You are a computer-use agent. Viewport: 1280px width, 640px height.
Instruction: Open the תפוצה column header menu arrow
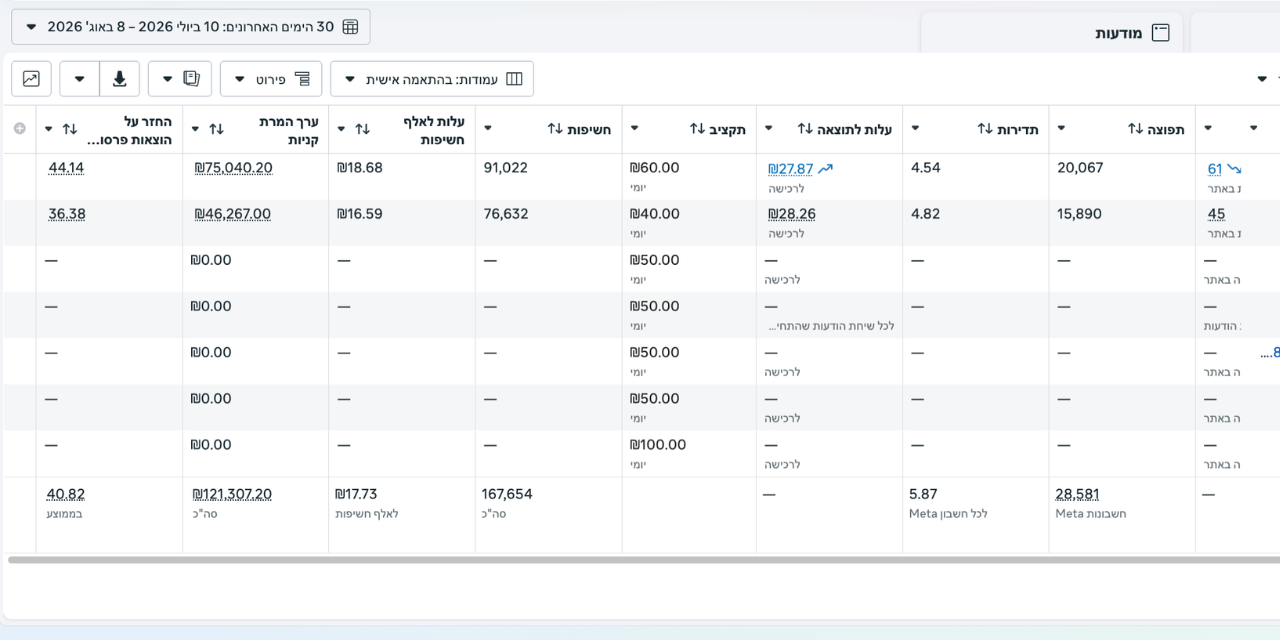click(x=1061, y=129)
